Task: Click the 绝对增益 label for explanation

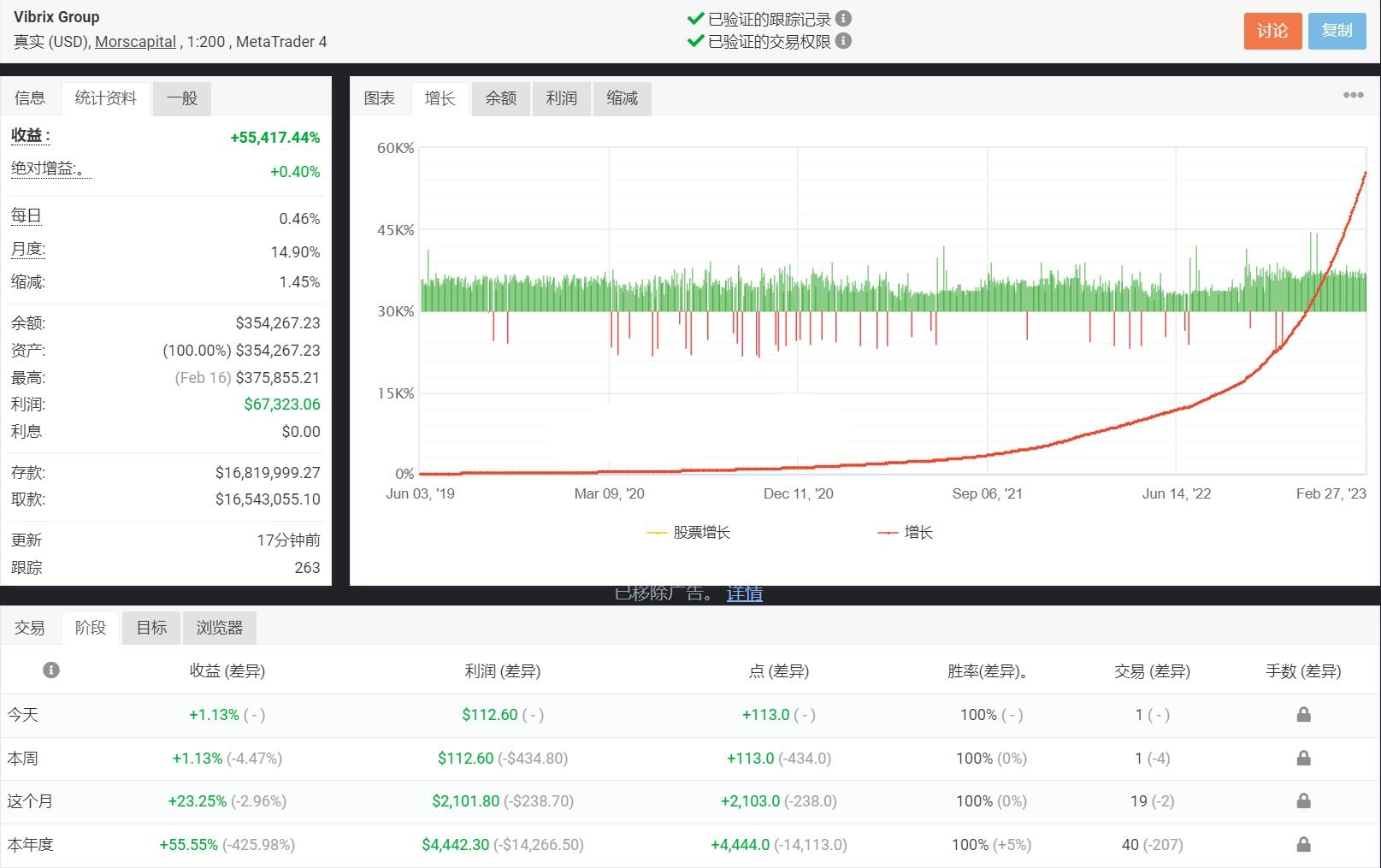Action: 50,168
